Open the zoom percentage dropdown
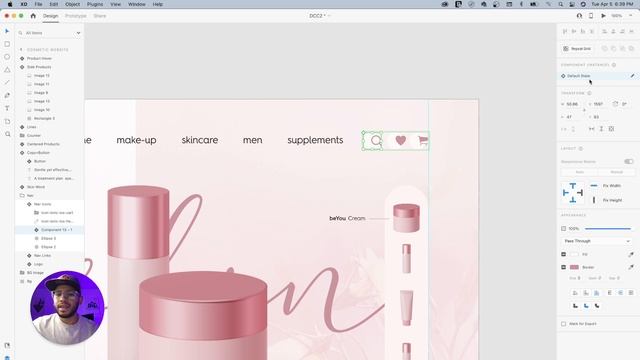The image size is (640, 360). (631, 16)
